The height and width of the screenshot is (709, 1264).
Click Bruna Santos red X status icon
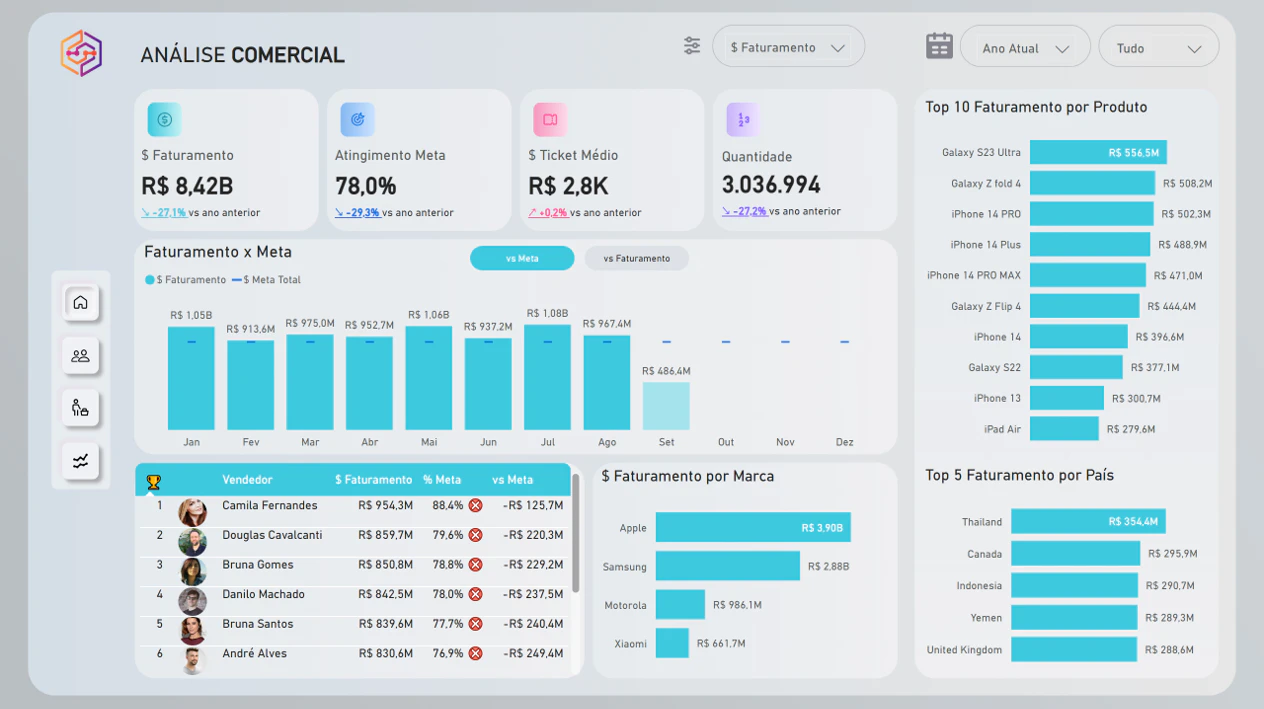[475, 624]
